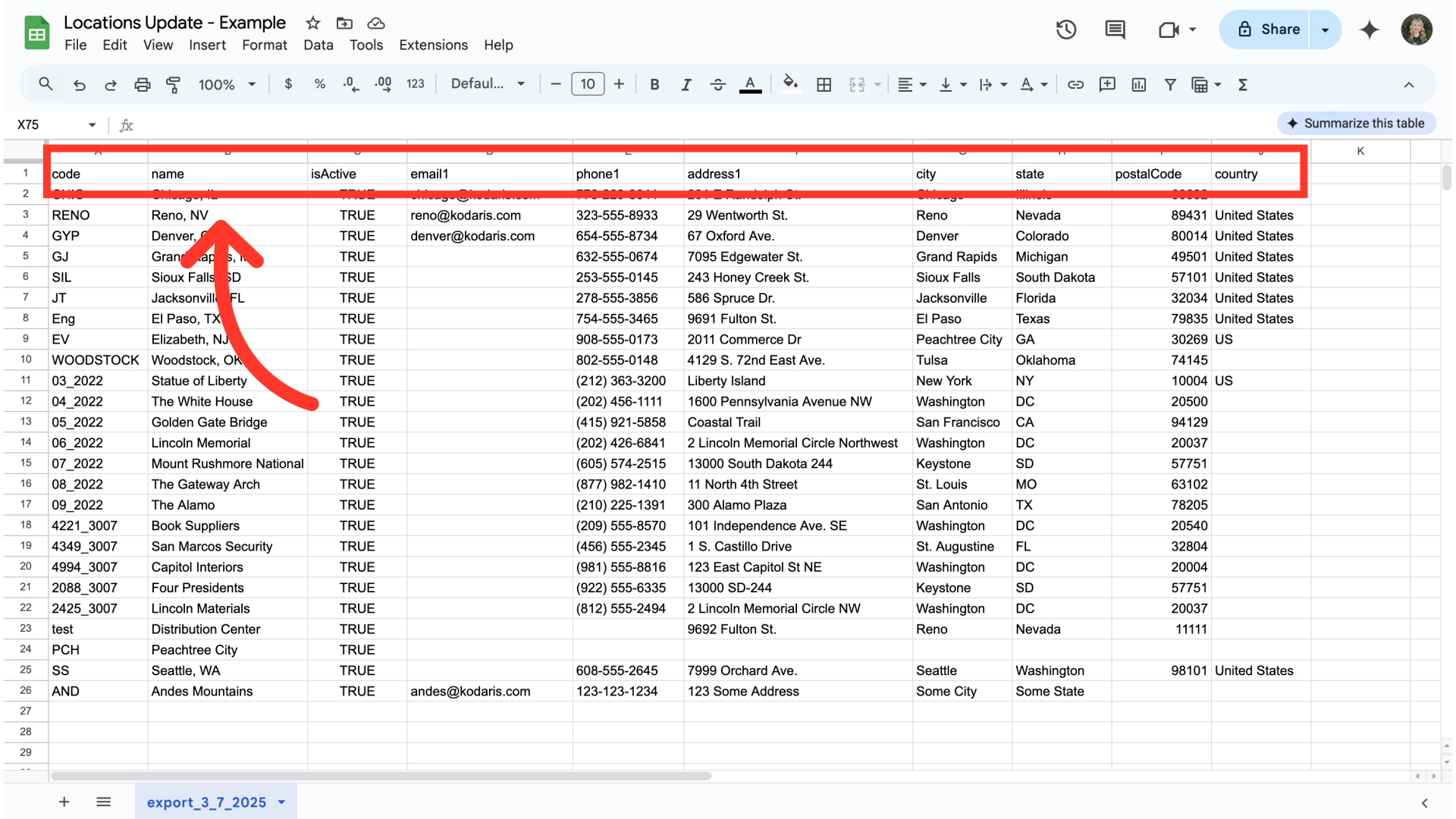Open the zoom 100% dropdown
The height and width of the screenshot is (819, 1456).
tap(227, 85)
